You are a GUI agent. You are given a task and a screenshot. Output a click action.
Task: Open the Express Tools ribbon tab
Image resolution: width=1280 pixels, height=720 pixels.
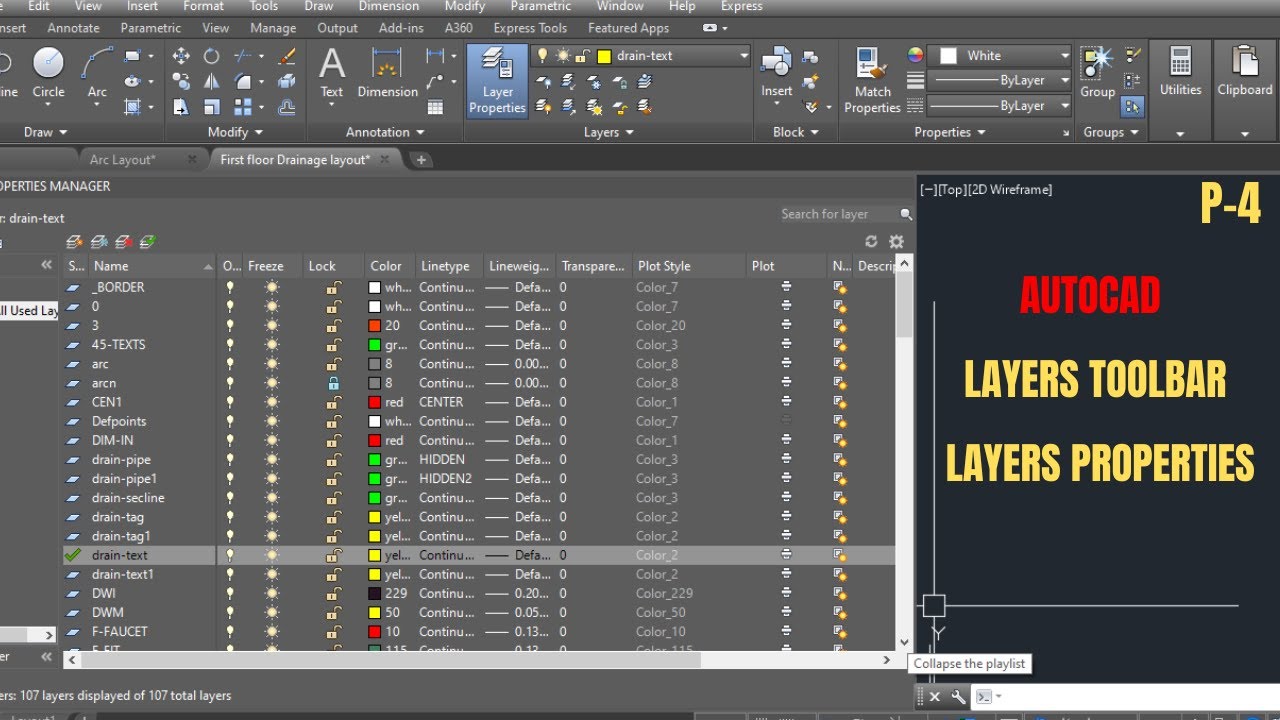click(x=530, y=28)
